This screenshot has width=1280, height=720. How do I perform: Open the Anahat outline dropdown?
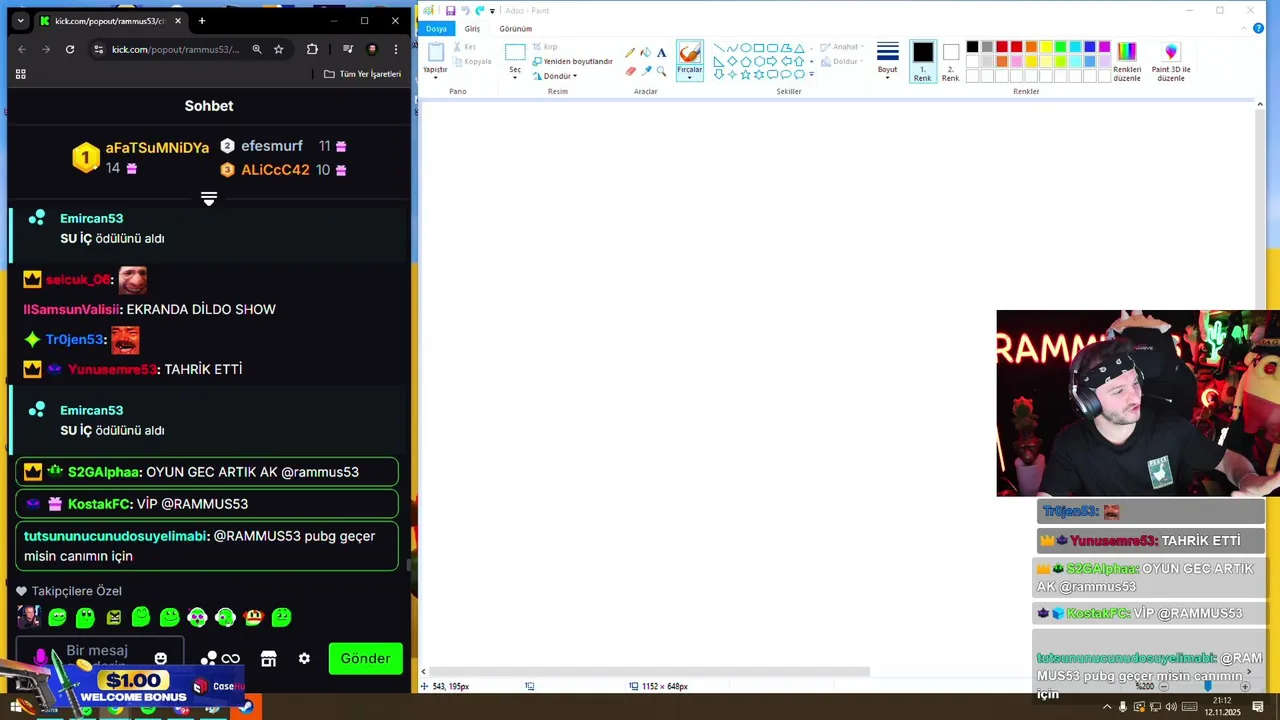pyautogui.click(x=843, y=47)
